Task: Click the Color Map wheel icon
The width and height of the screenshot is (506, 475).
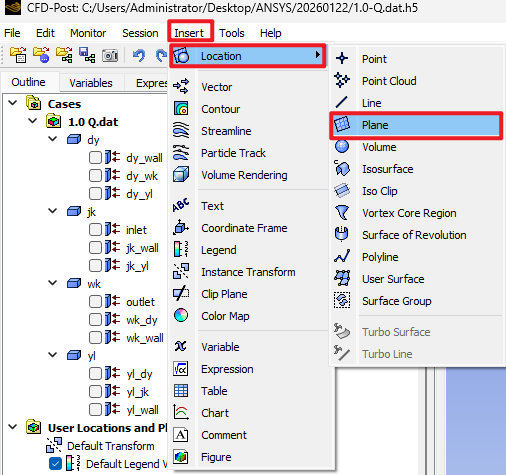Action: pos(181,315)
